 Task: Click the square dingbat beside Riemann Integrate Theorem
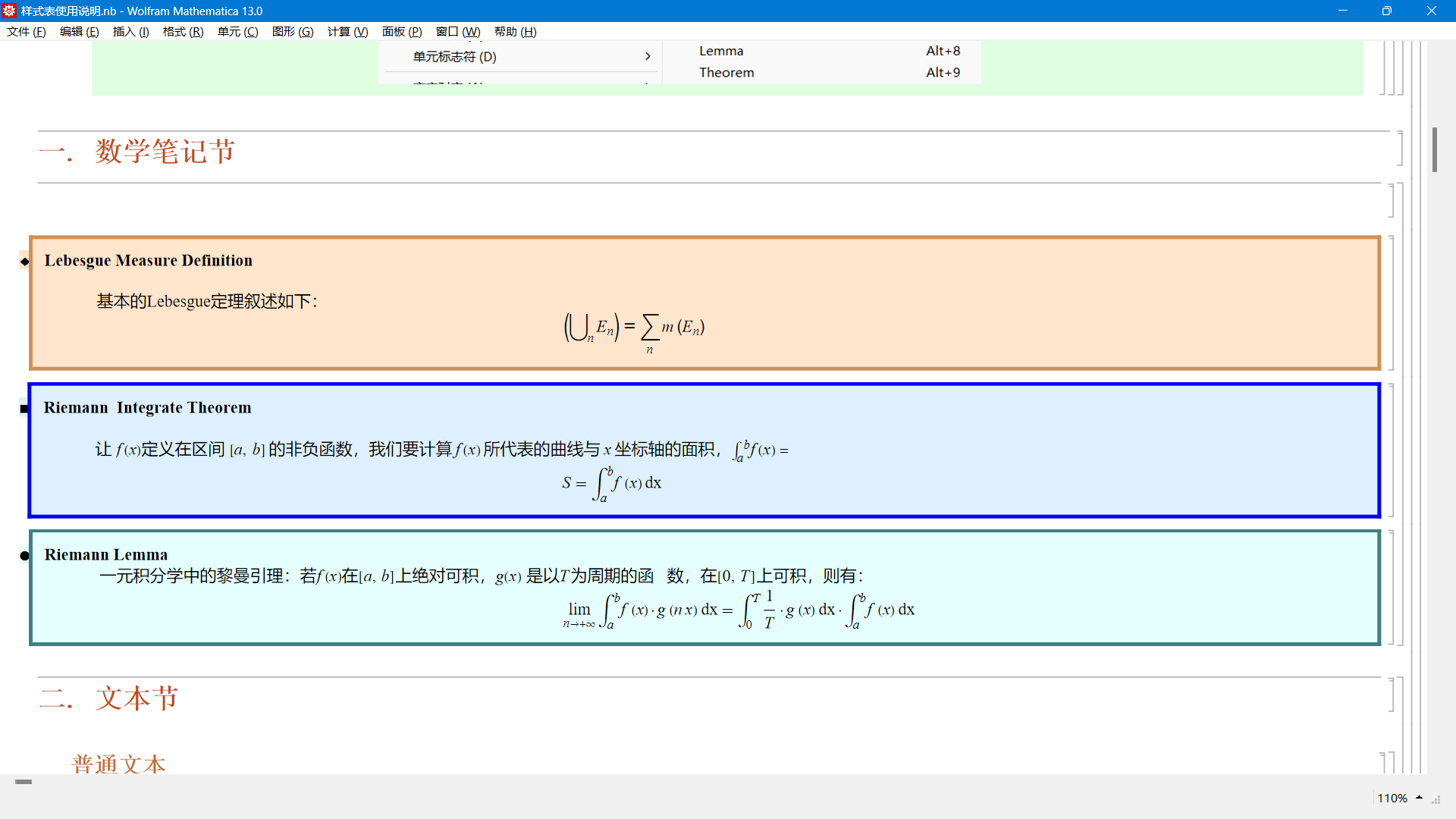pyautogui.click(x=23, y=408)
